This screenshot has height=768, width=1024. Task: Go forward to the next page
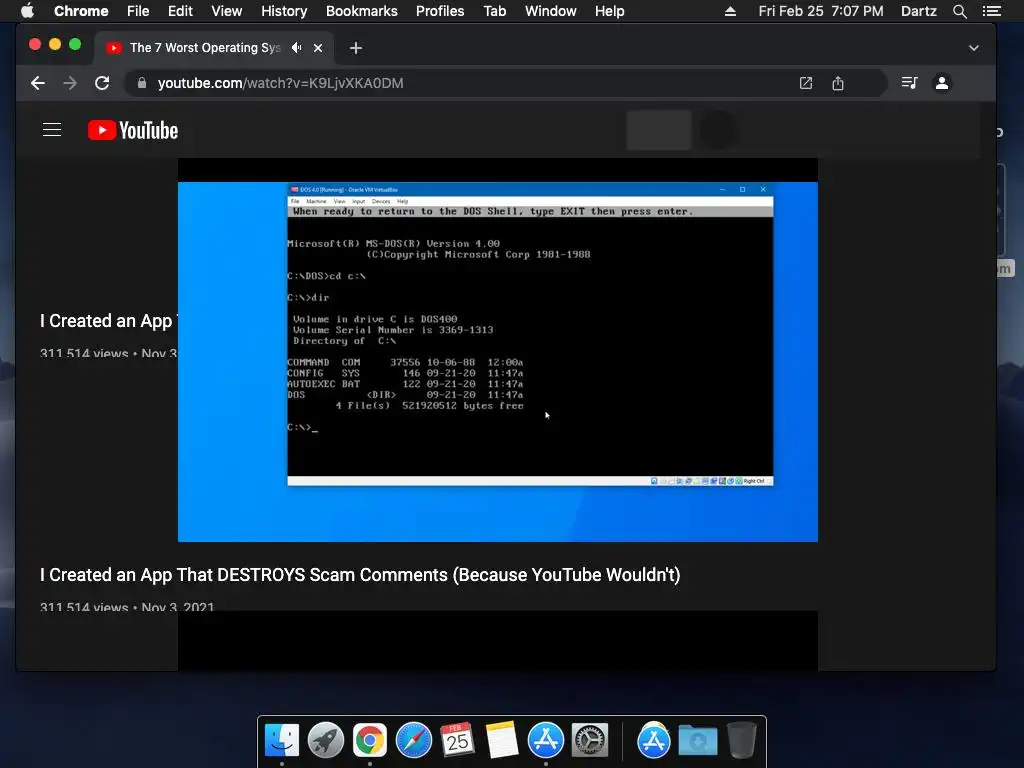70,83
